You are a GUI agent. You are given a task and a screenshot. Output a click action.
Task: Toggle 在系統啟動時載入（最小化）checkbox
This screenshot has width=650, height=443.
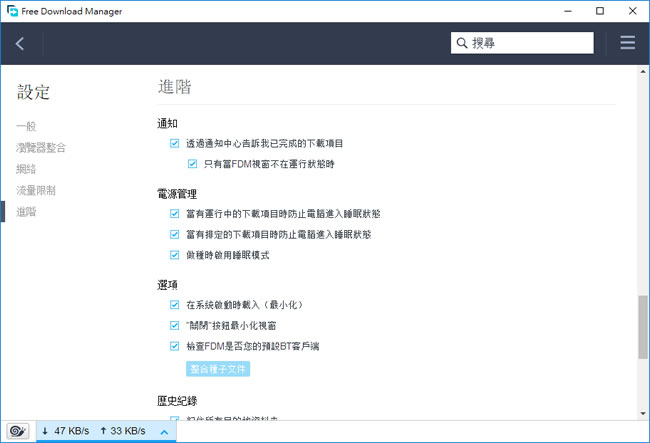click(175, 305)
